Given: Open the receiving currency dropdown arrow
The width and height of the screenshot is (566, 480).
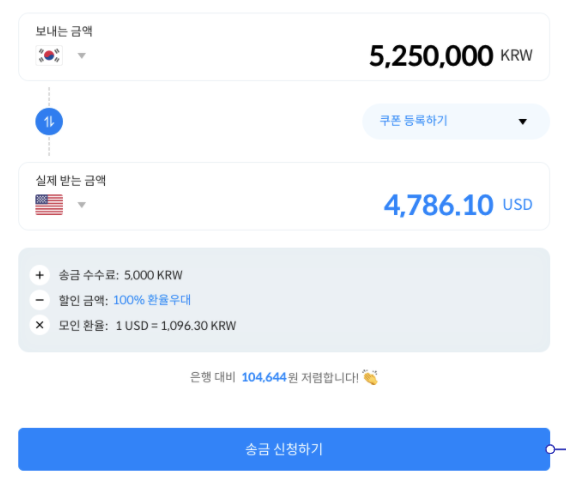Looking at the screenshot, I should pos(82,205).
